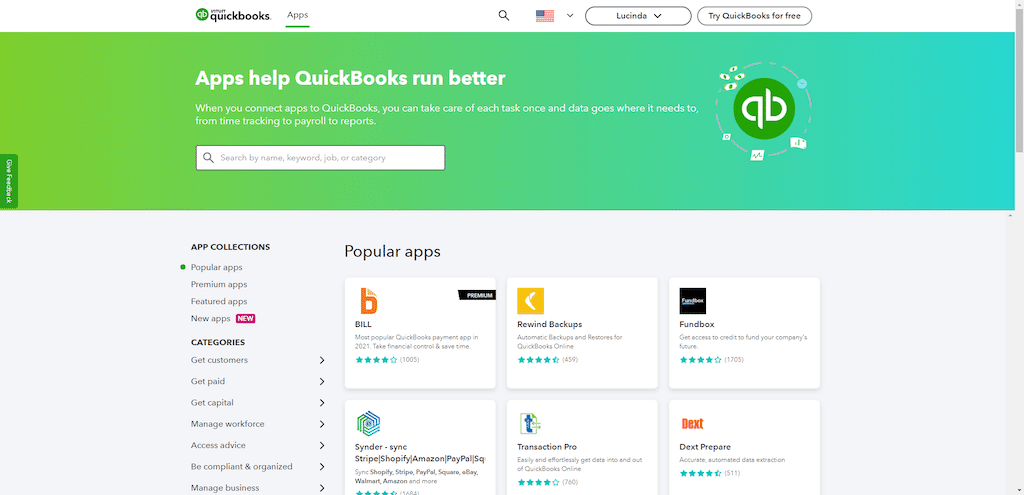The height and width of the screenshot is (495, 1024).
Task: Click the QuickBooks logo in header
Action: coord(232,15)
